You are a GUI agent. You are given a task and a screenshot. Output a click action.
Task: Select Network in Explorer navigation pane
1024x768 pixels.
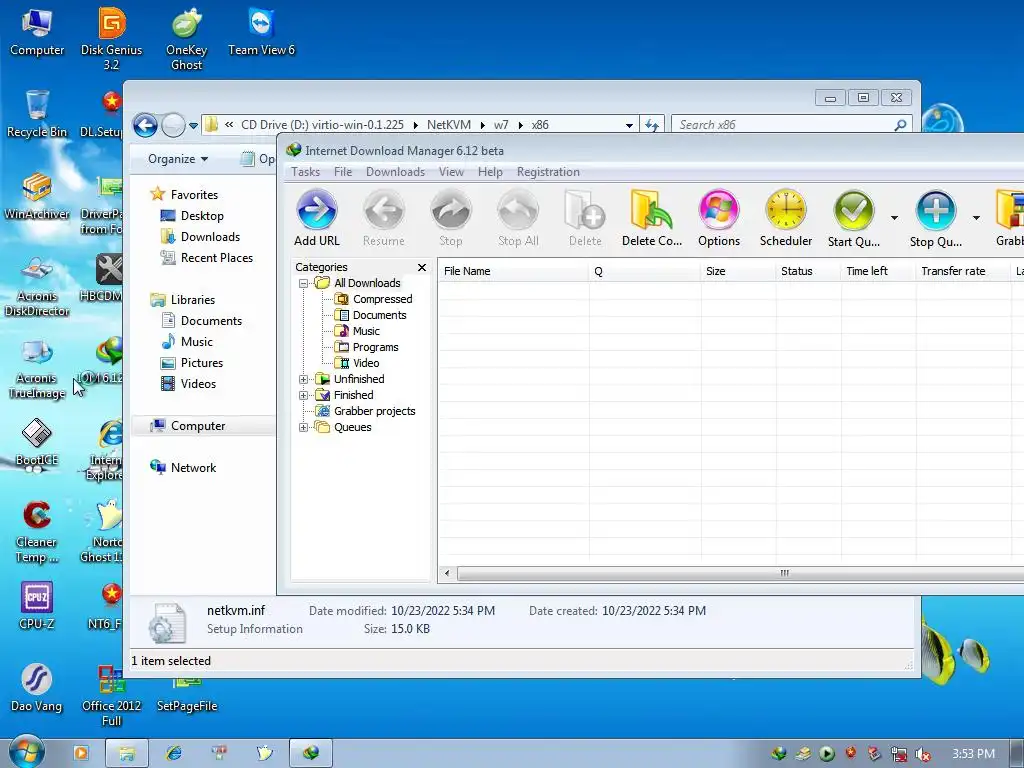pos(193,468)
